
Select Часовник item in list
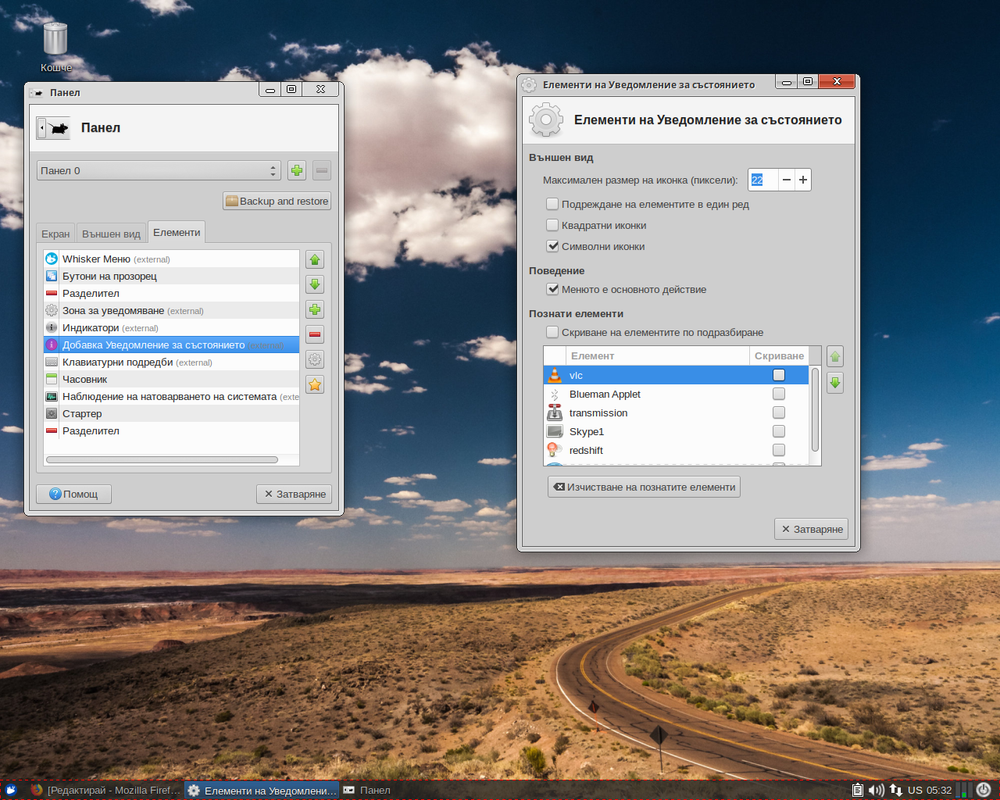coord(171,380)
